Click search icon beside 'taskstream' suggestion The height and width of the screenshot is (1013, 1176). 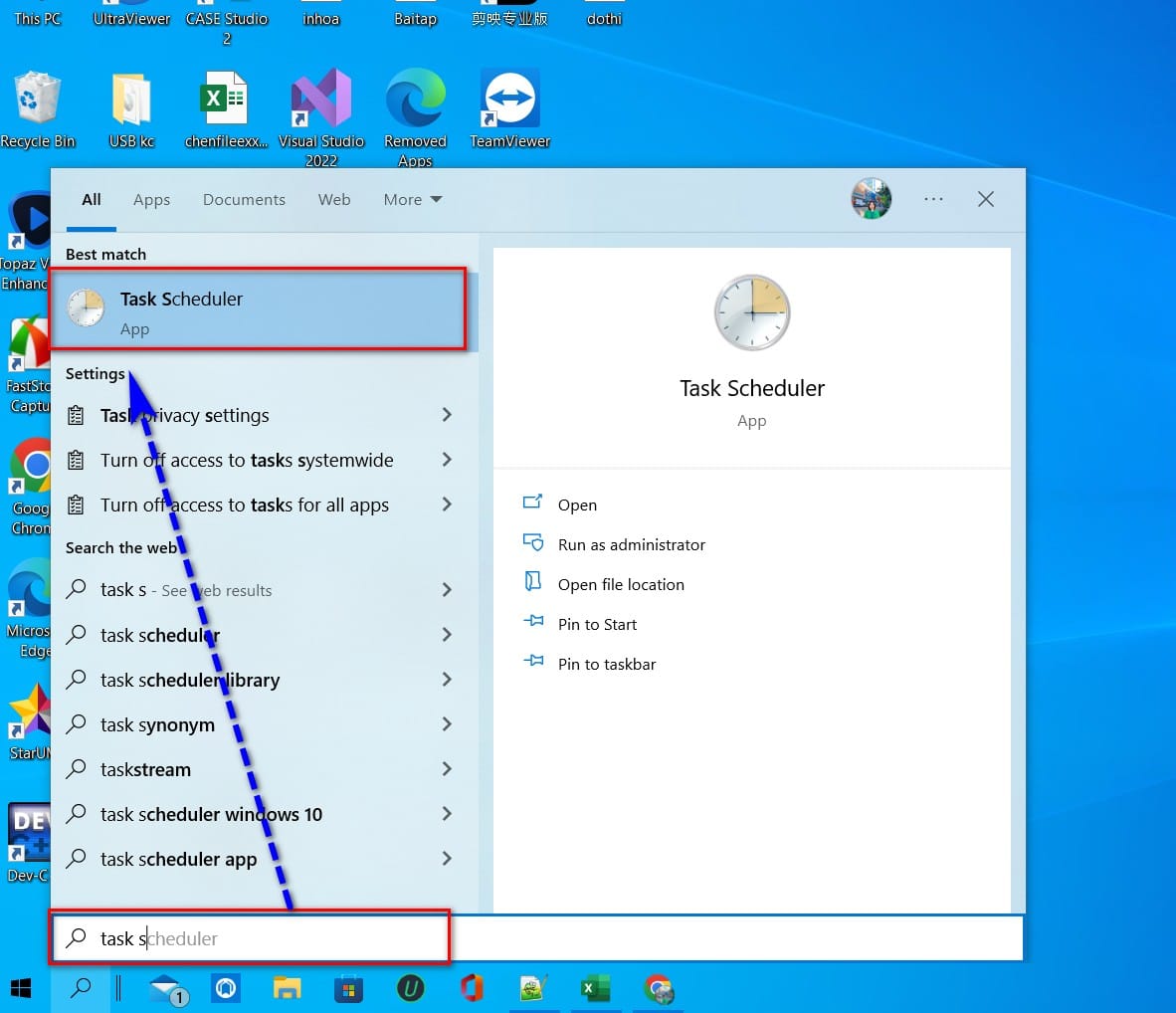76,769
